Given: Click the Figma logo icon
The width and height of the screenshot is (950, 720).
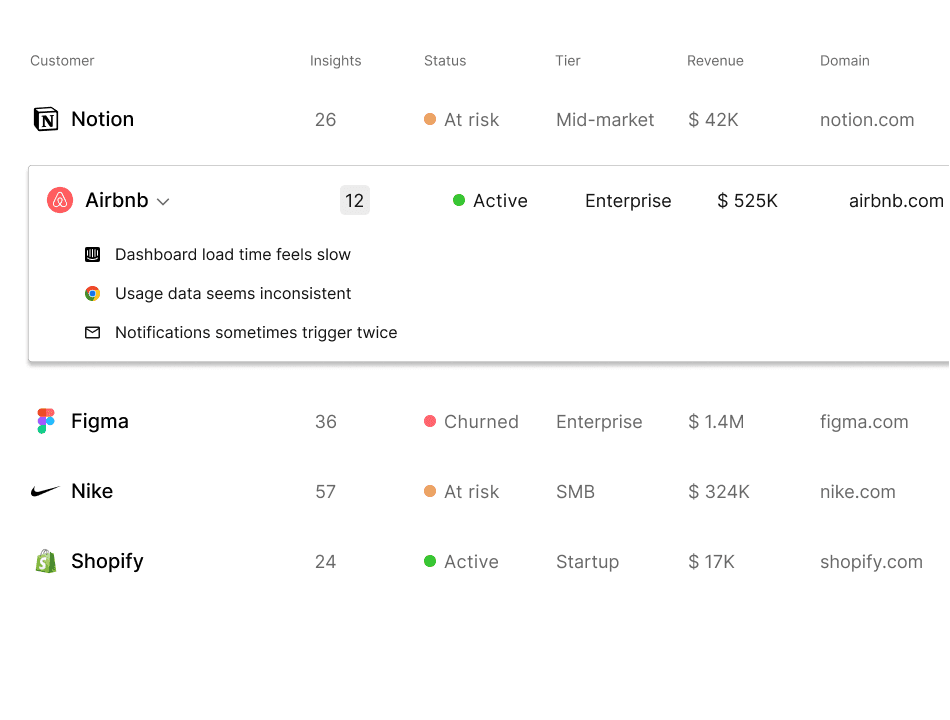Looking at the screenshot, I should click(46, 421).
